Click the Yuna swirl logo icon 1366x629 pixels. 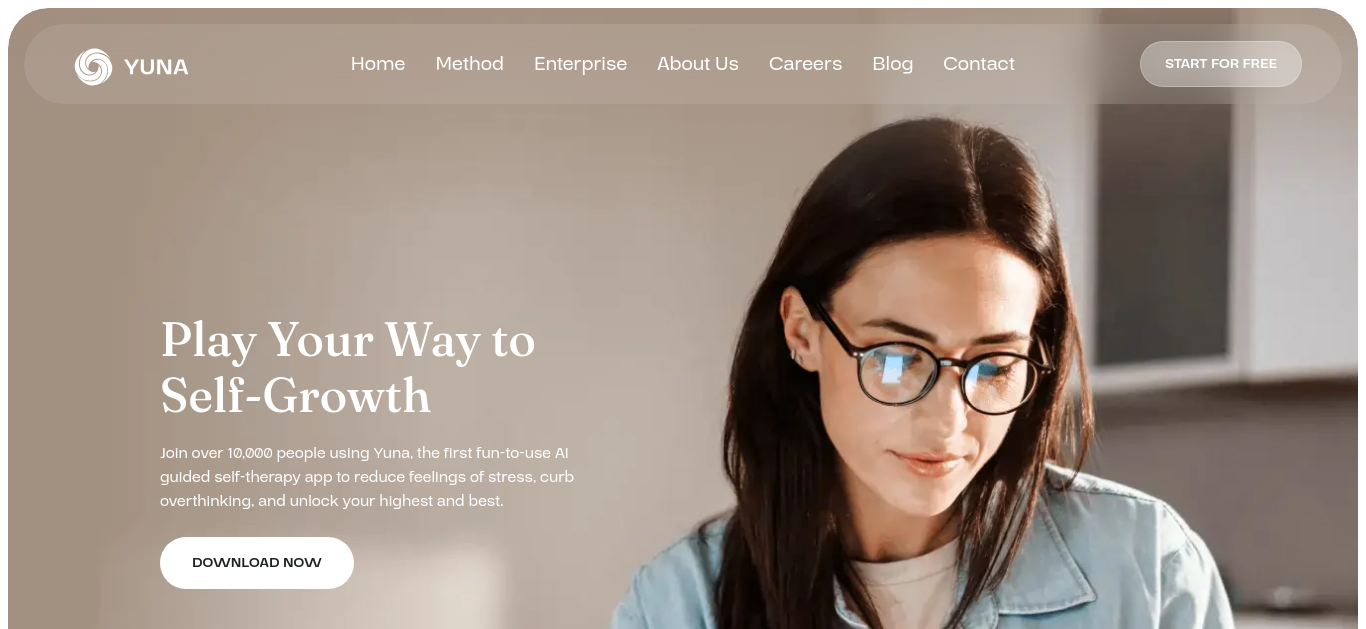(x=93, y=67)
